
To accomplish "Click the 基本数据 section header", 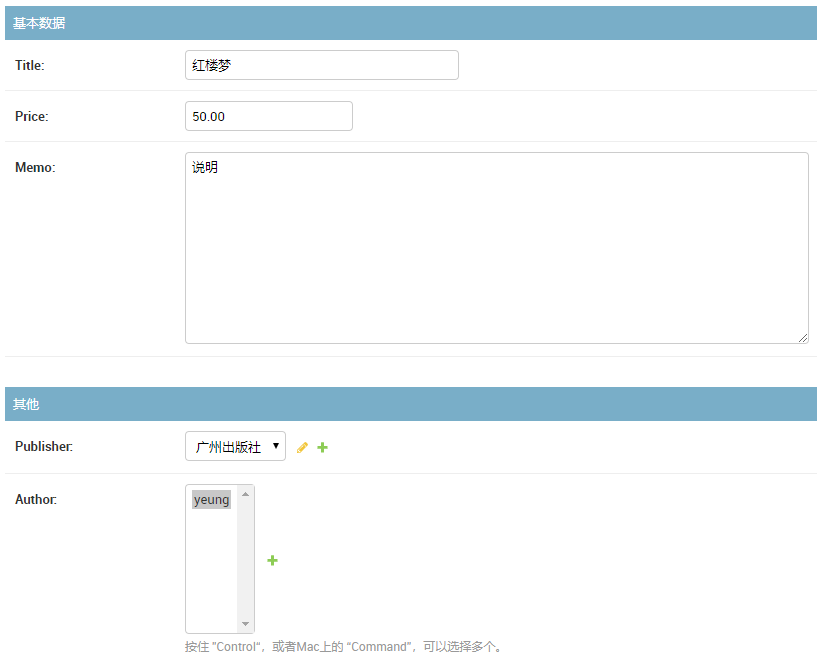I will 411,23.
